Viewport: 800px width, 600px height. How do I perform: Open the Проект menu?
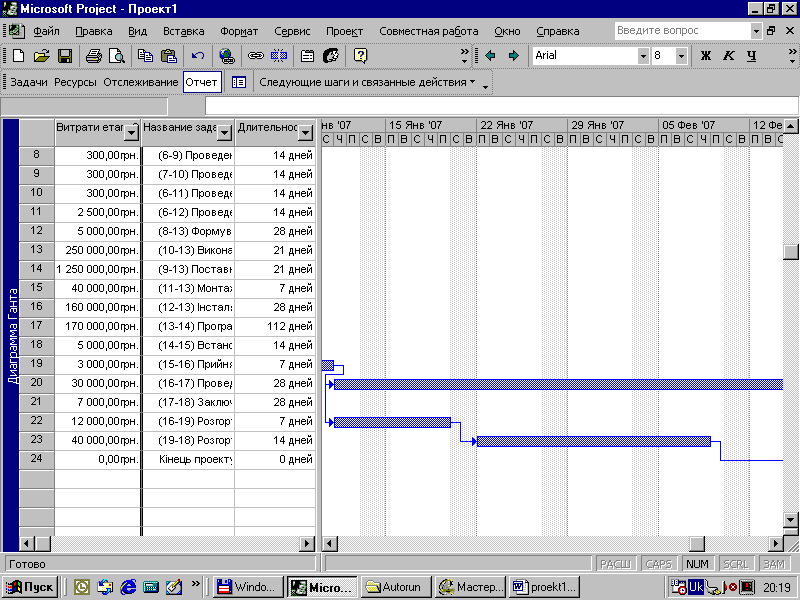coord(344,31)
